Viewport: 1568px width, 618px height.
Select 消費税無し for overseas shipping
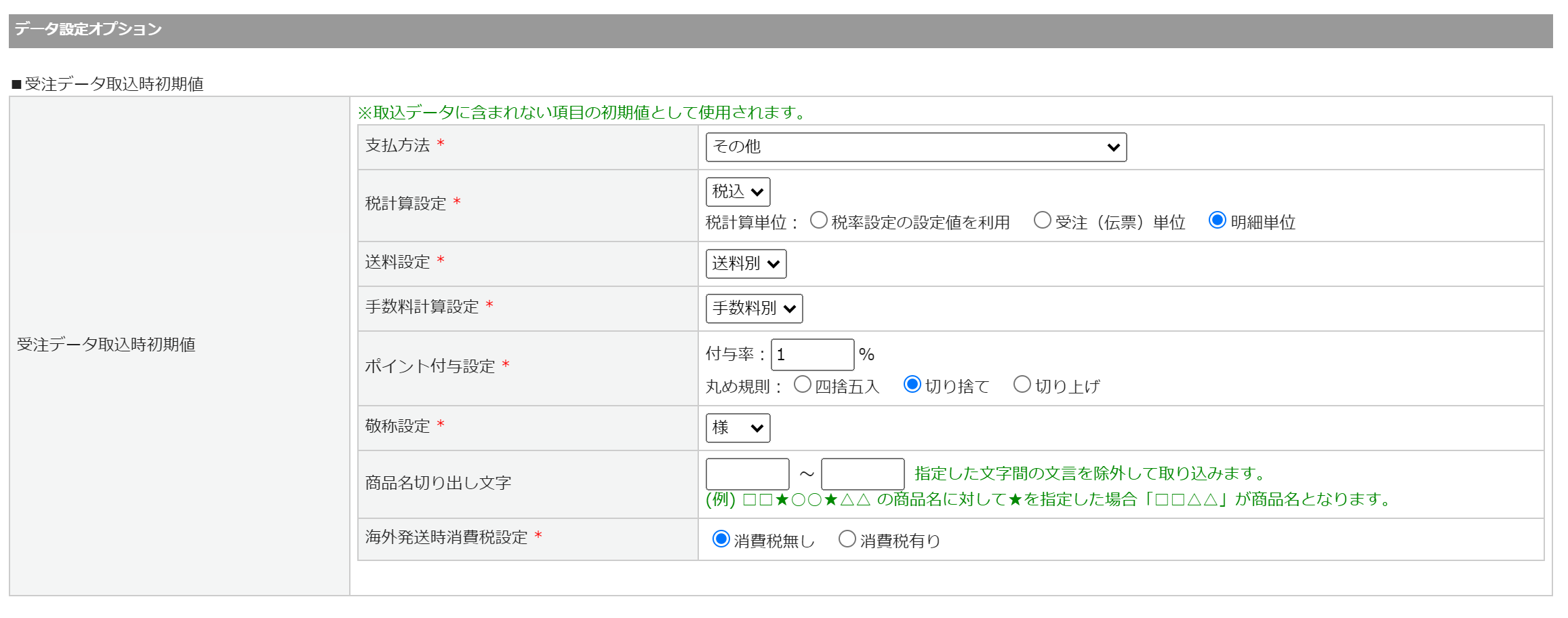tap(721, 539)
